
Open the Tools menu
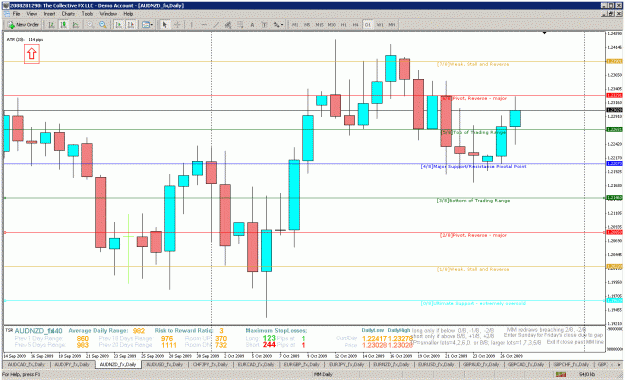pyautogui.click(x=87, y=14)
